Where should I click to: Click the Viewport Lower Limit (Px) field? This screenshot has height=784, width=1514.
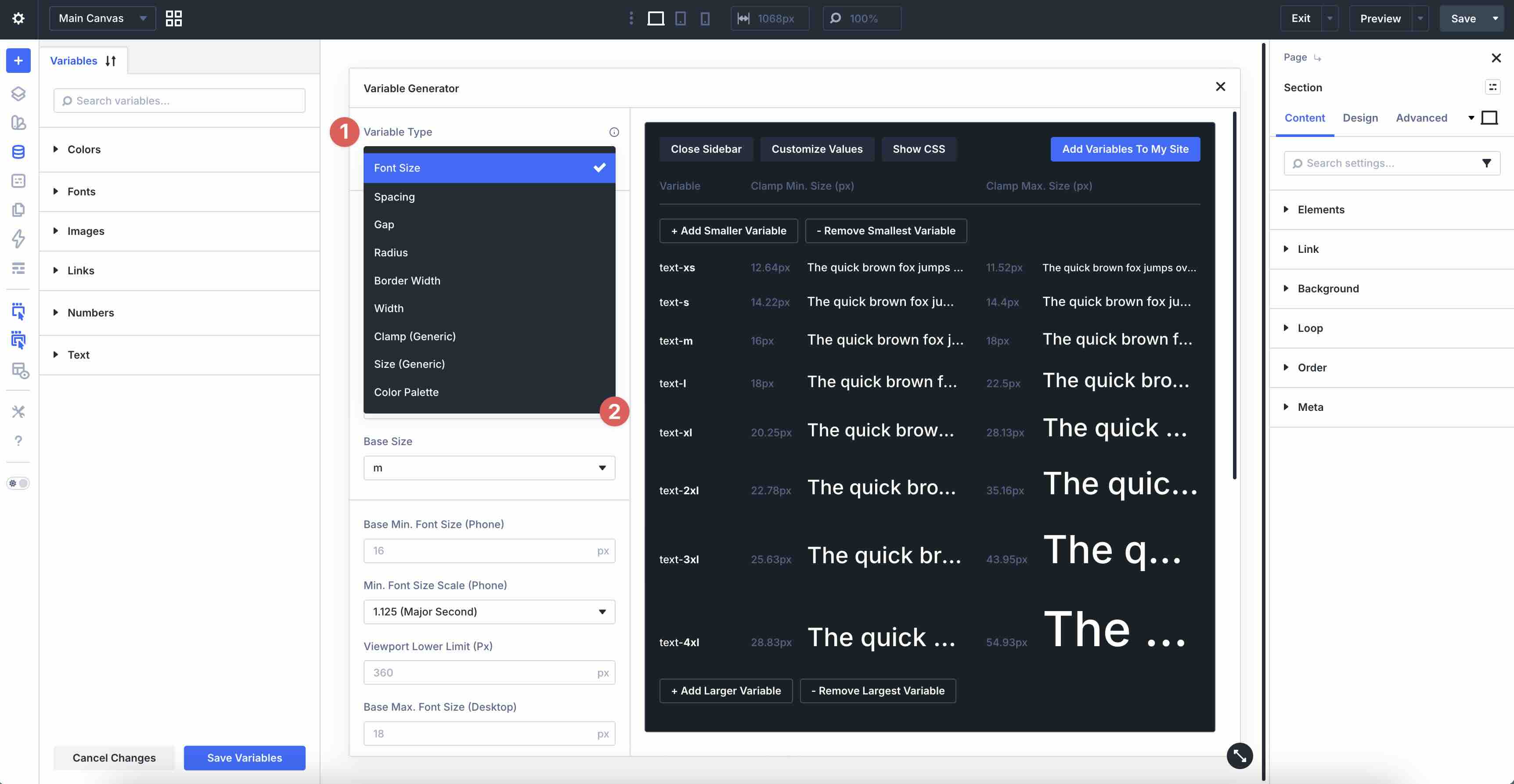pyautogui.click(x=489, y=673)
